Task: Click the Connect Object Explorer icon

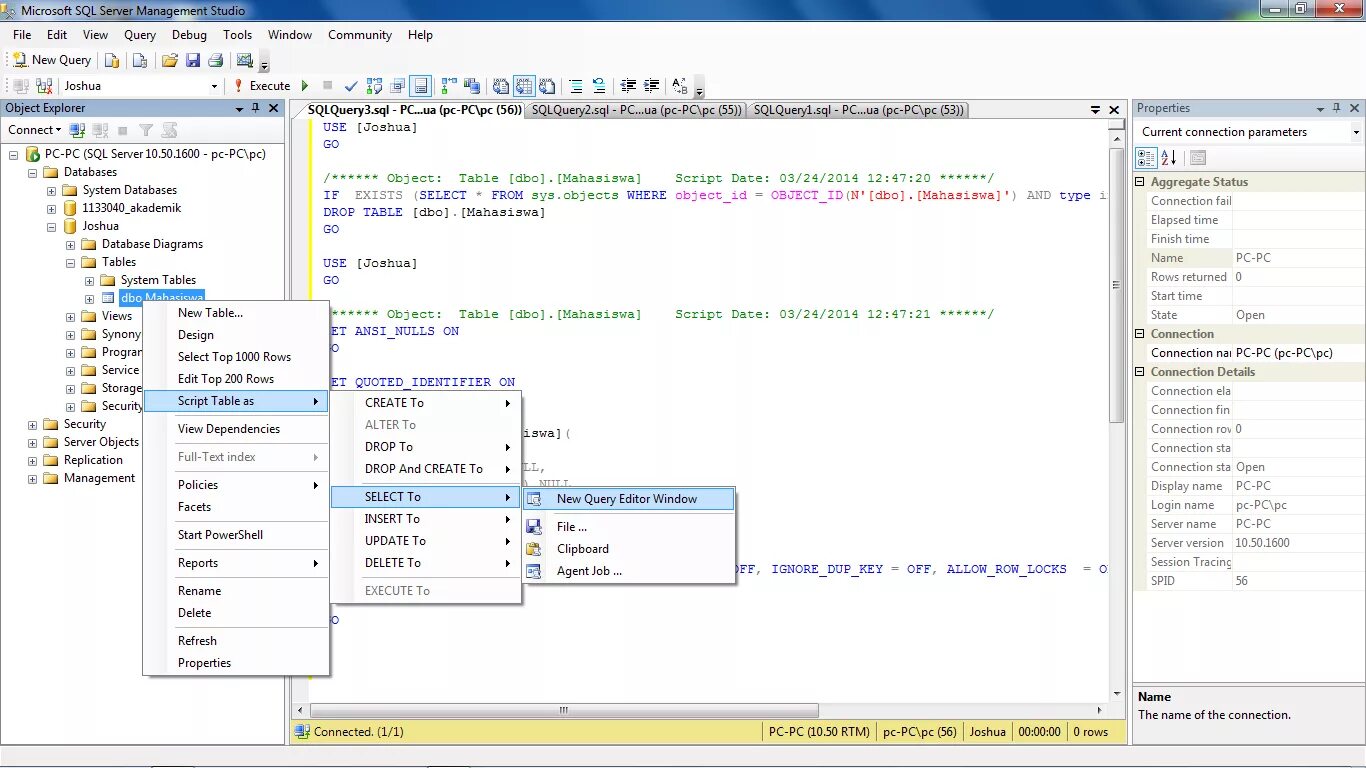Action: pyautogui.click(x=77, y=130)
